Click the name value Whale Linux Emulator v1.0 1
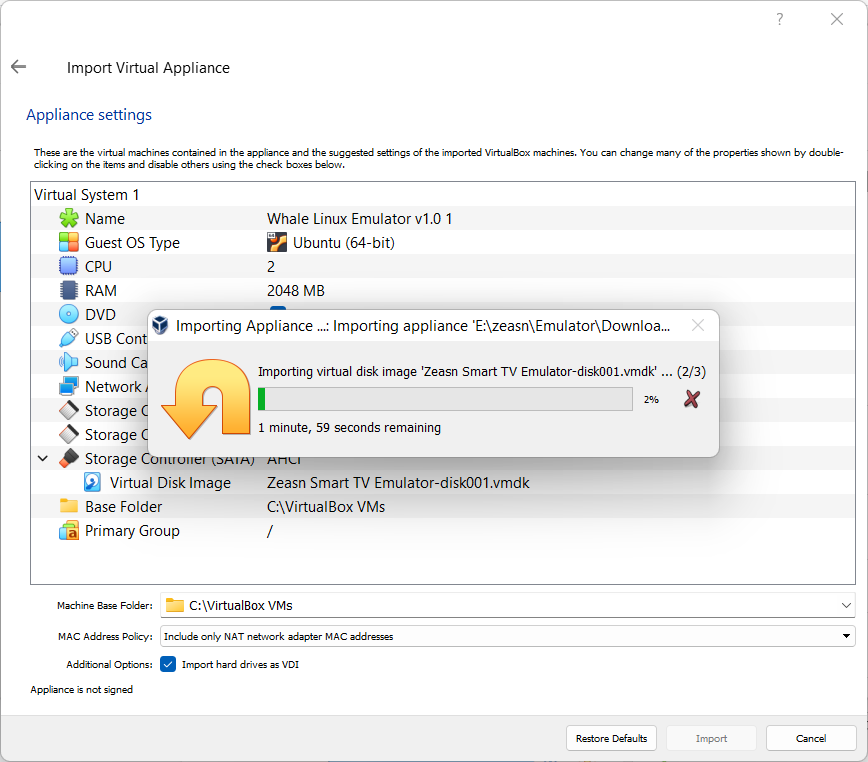The image size is (868, 762). [360, 219]
